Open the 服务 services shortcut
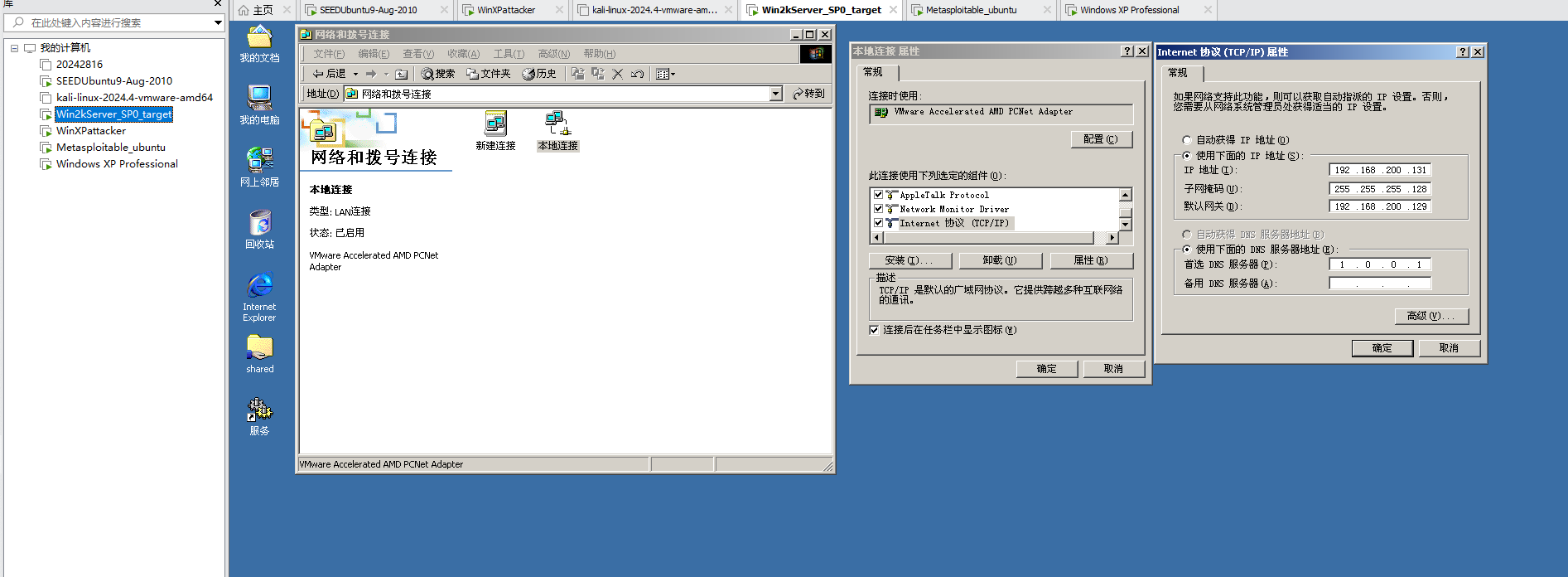Screen dimensions: 1568x577 point(259,415)
